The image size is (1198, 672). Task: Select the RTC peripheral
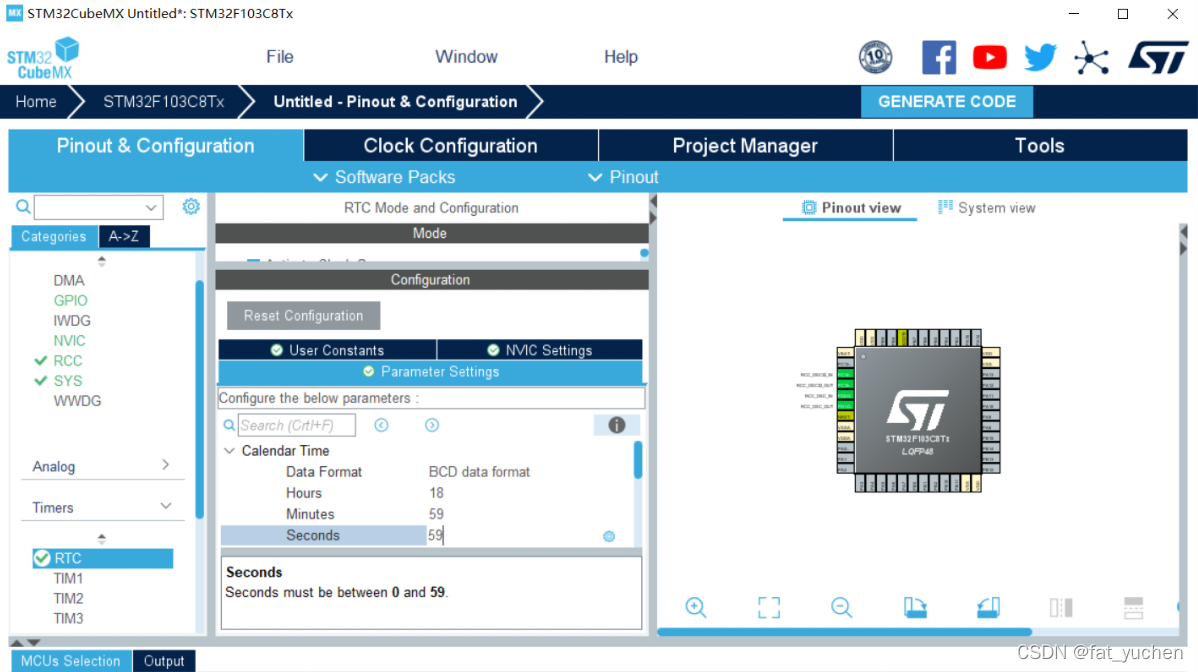point(102,558)
